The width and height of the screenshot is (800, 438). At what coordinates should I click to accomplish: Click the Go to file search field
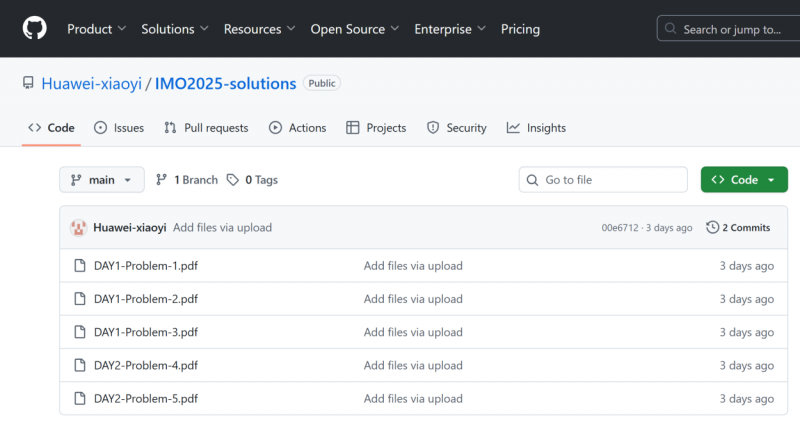[612, 180]
